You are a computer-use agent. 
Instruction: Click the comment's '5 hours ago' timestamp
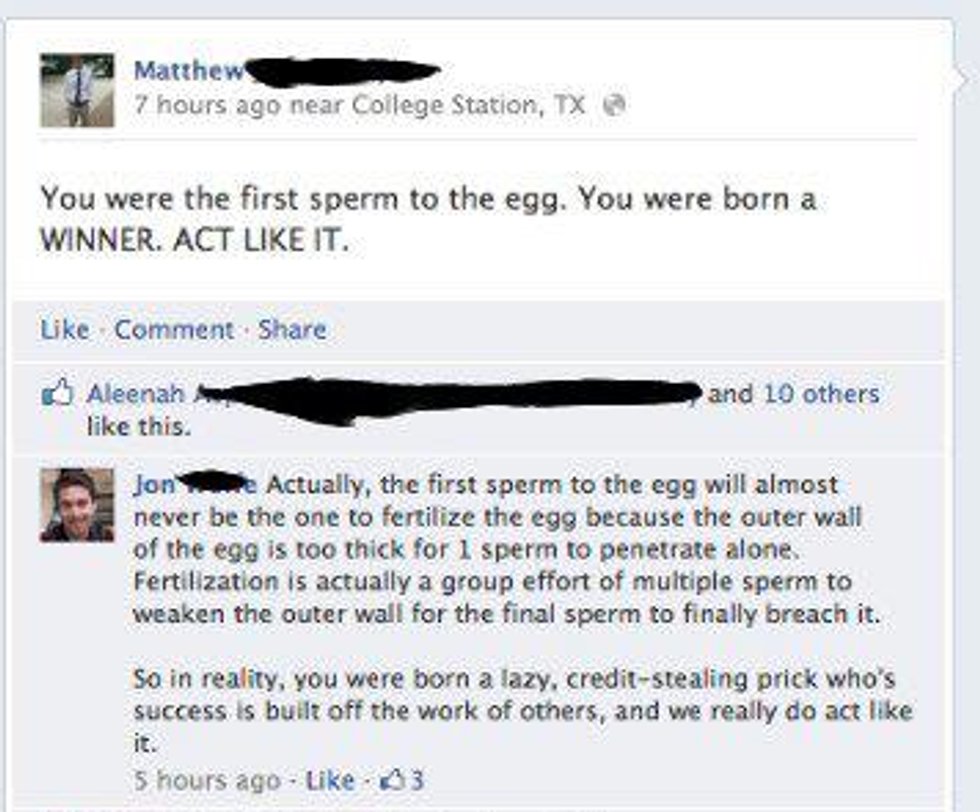pos(206,780)
